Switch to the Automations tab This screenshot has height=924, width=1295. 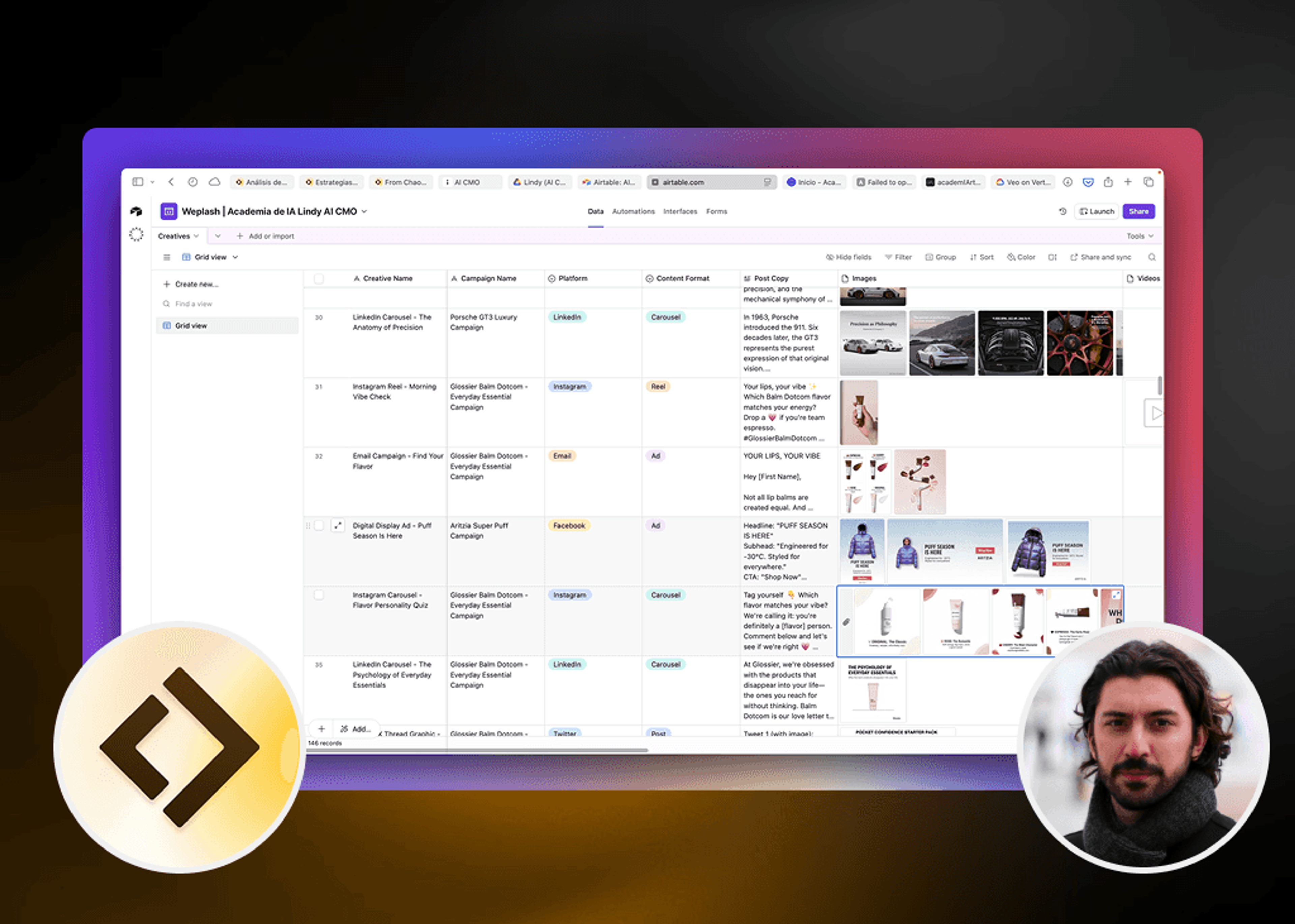[633, 212]
